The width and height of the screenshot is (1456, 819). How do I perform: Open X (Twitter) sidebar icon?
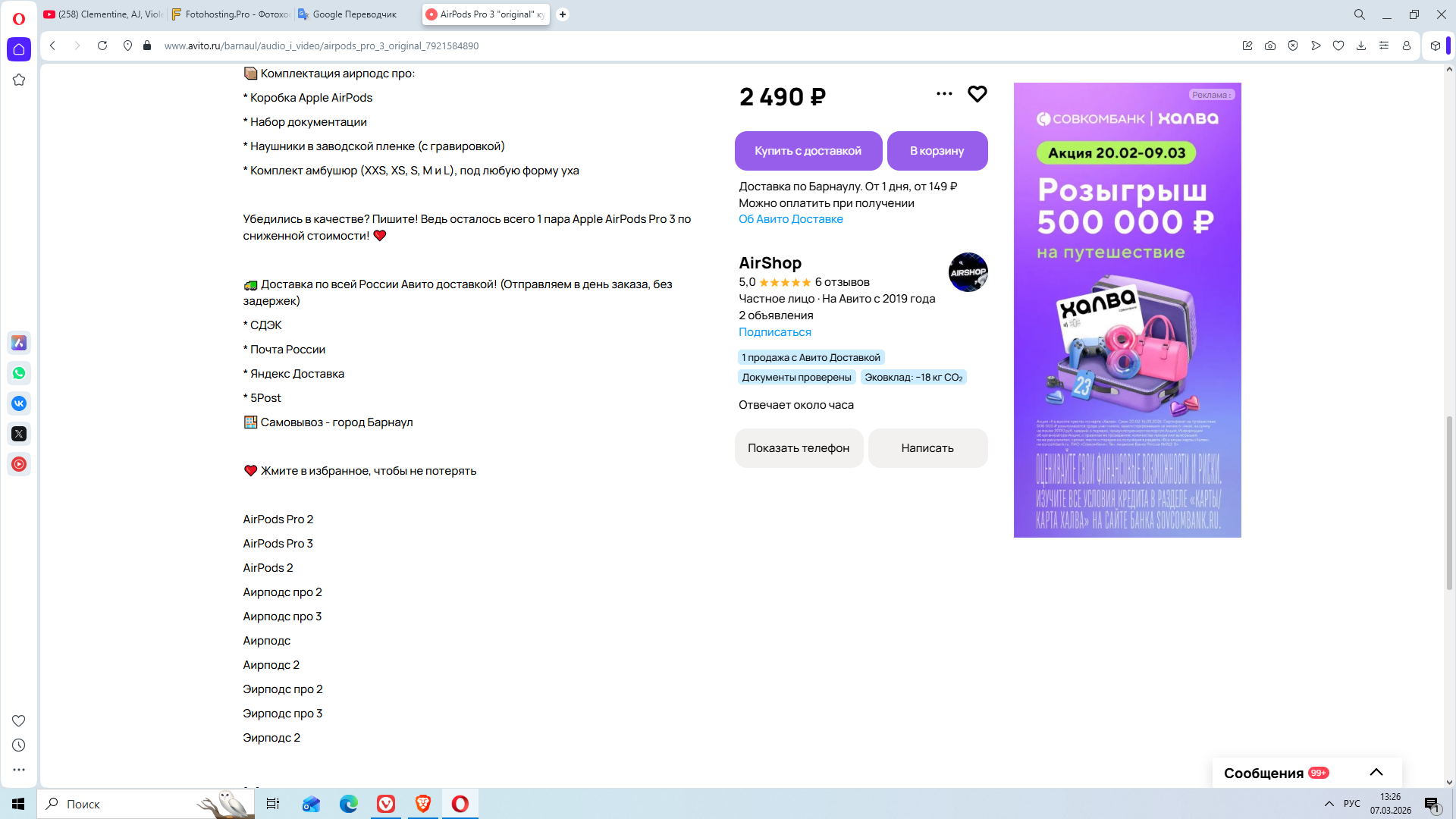coord(19,434)
